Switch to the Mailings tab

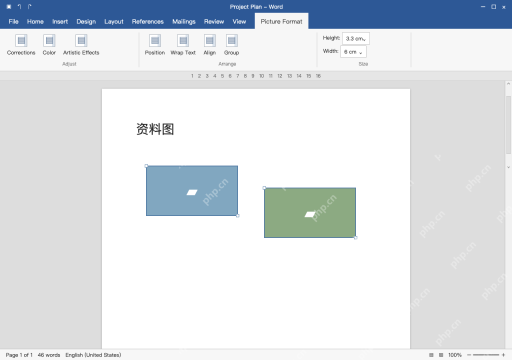[x=184, y=22]
